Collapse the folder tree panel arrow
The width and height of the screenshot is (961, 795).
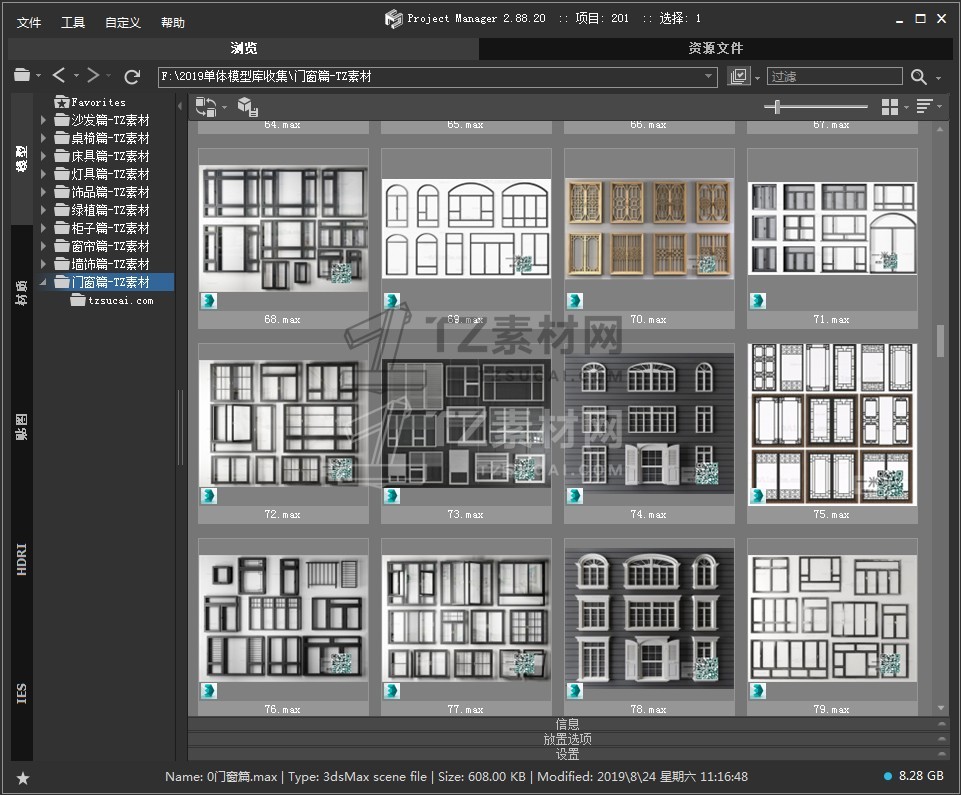pyautogui.click(x=181, y=106)
